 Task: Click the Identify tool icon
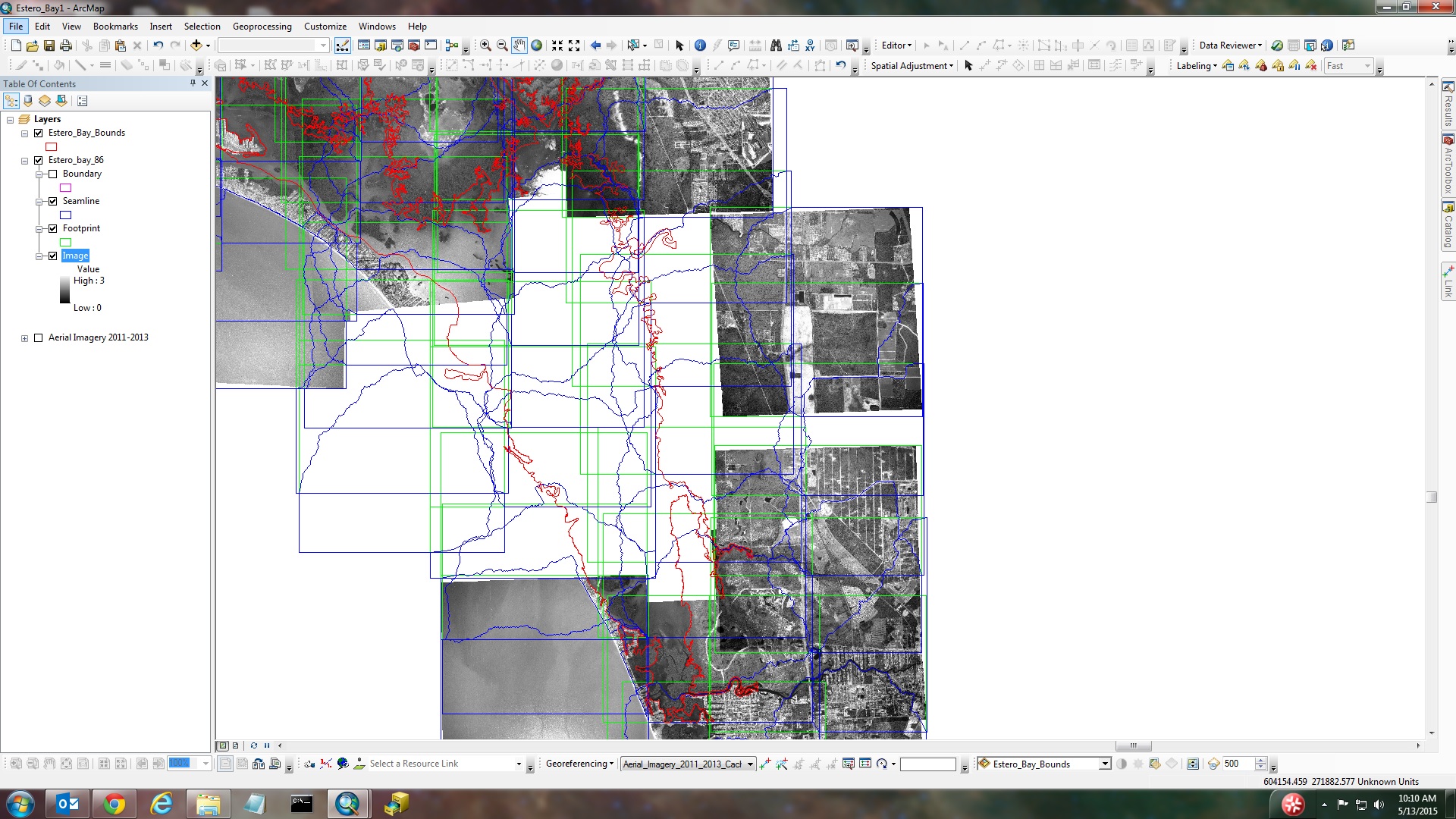click(x=700, y=45)
